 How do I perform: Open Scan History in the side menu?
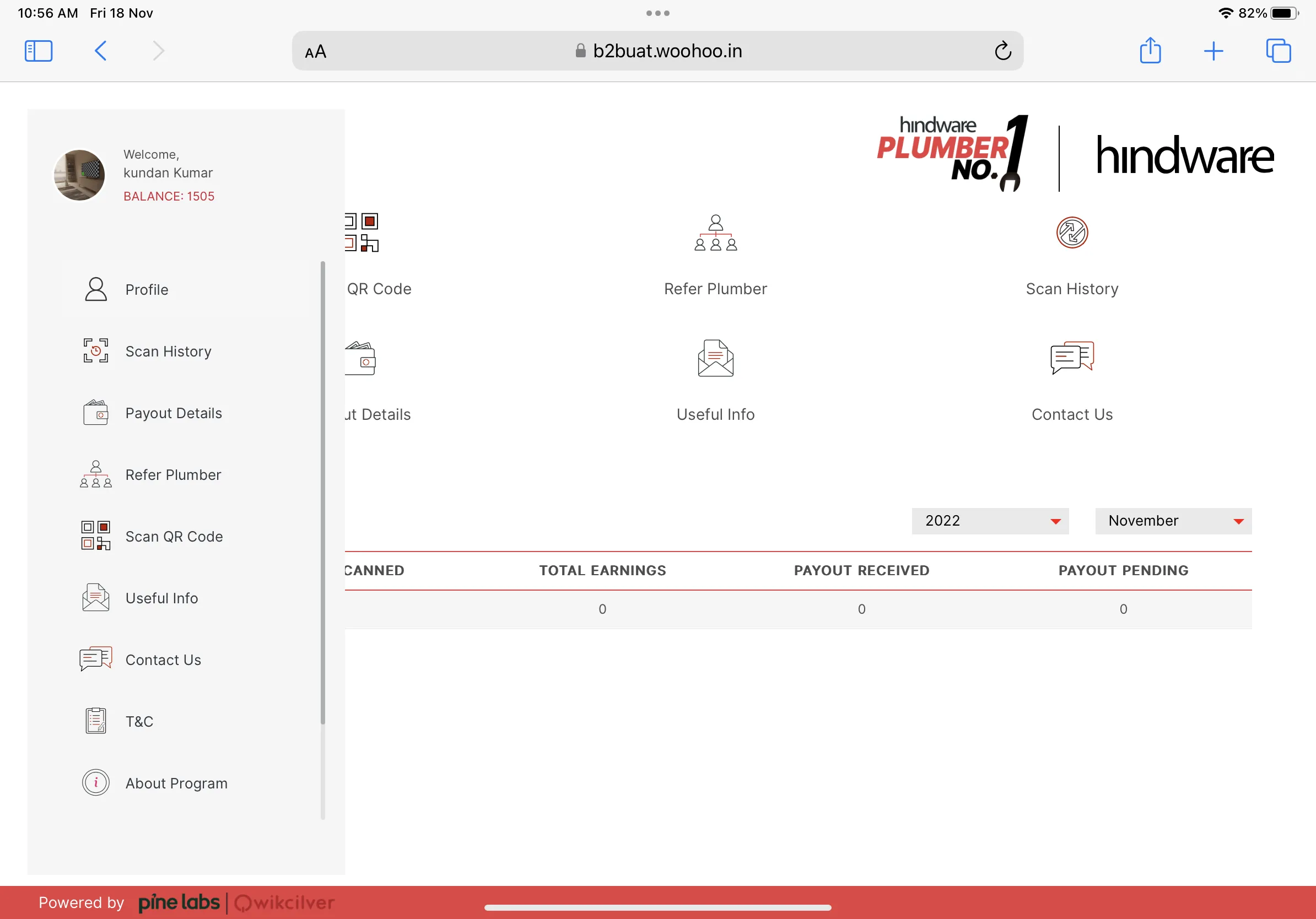185,351
